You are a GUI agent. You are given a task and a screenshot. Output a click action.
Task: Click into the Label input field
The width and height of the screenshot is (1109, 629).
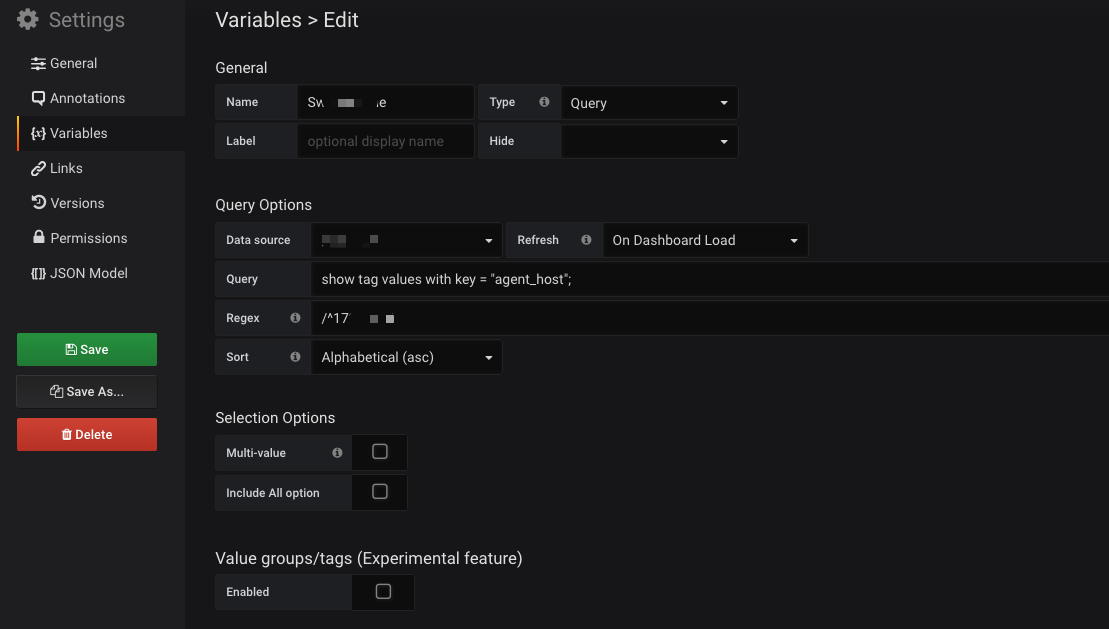385,141
